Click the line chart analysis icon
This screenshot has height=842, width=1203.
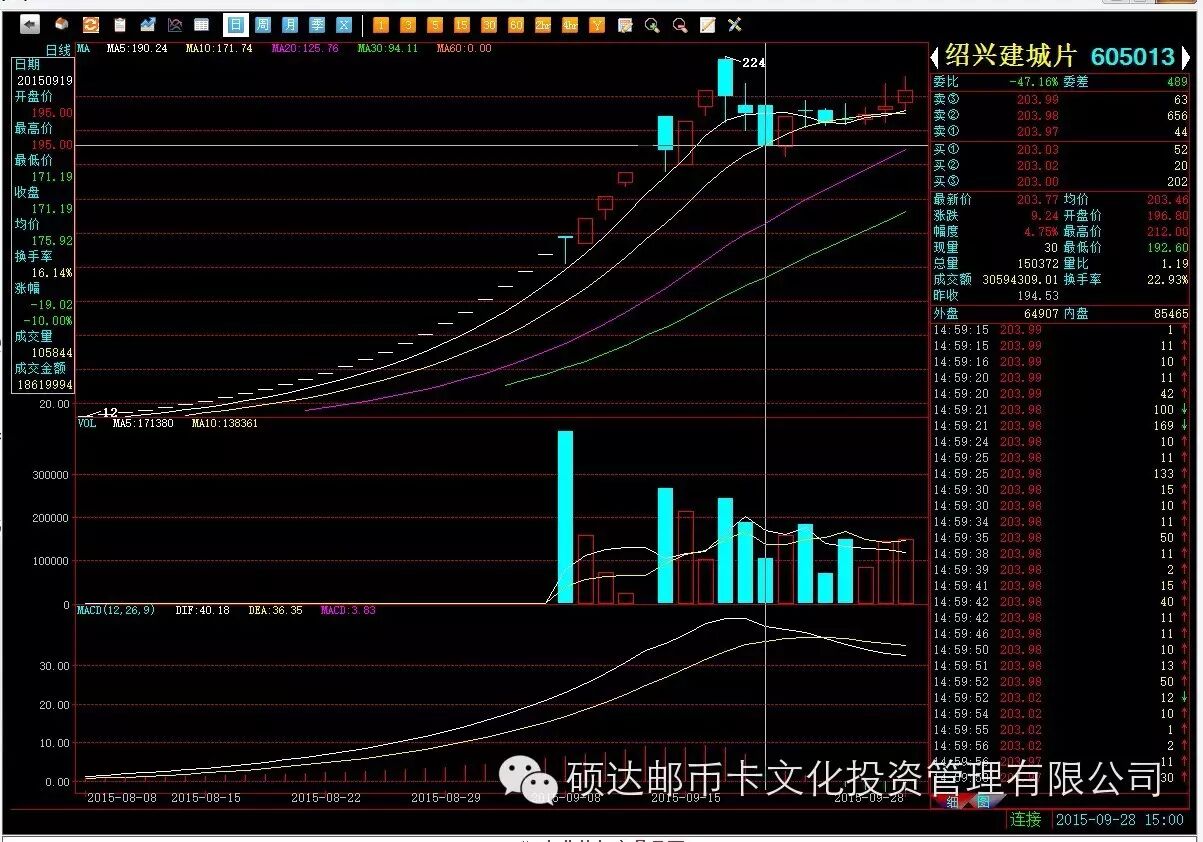click(x=175, y=24)
